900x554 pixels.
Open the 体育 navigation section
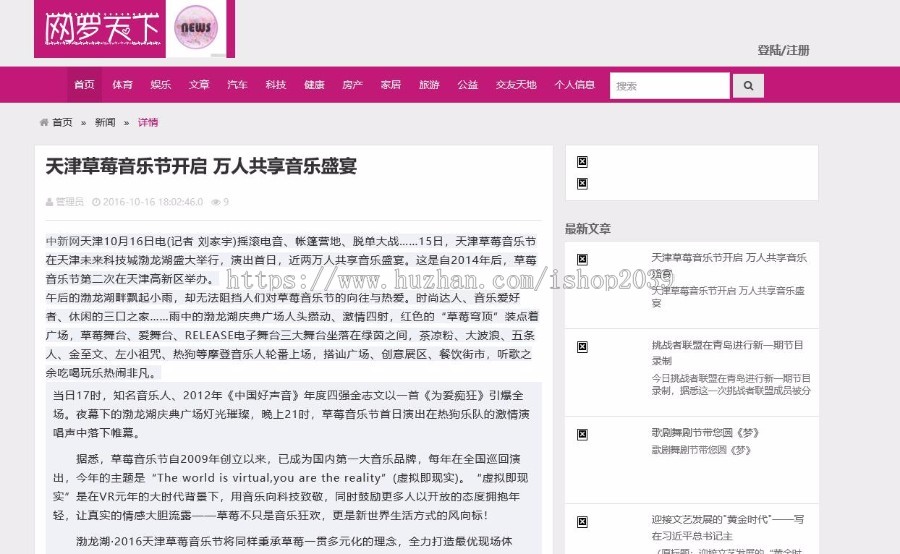click(x=122, y=84)
